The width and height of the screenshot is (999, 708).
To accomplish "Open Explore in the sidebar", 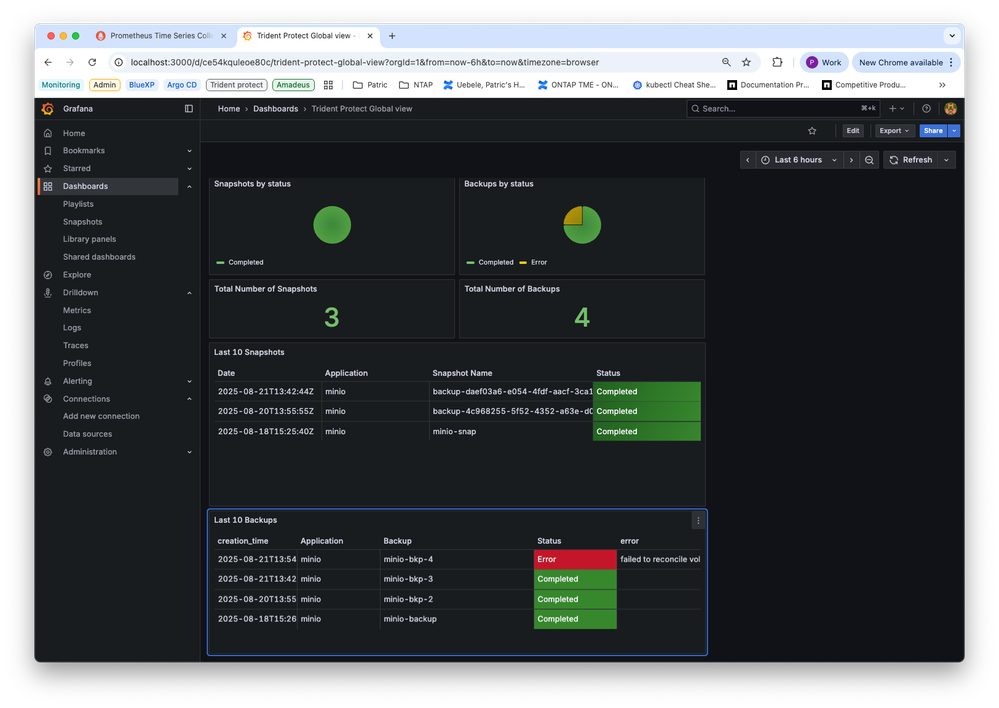I will (x=77, y=275).
